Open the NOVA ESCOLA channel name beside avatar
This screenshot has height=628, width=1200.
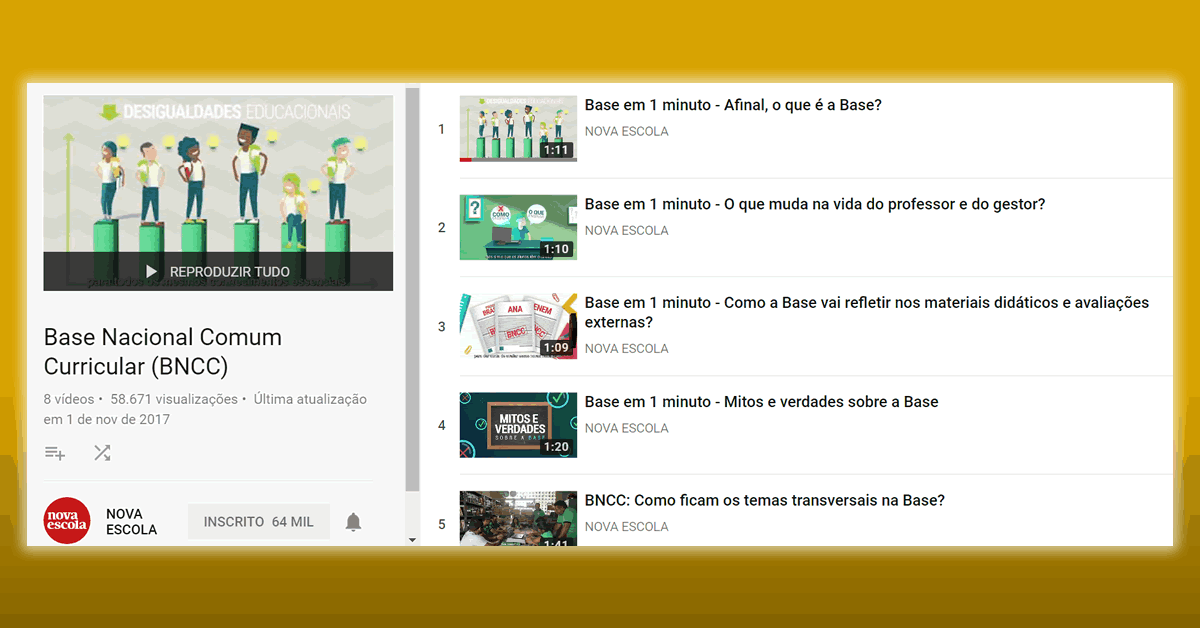pyautogui.click(x=132, y=522)
